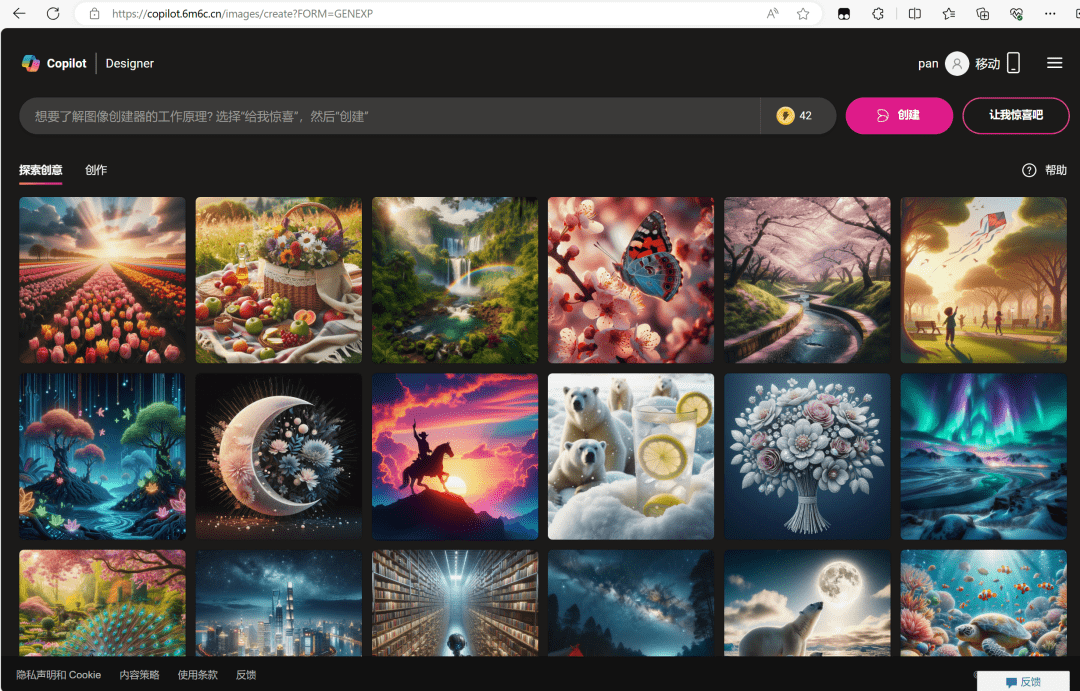
Task: Click the Copilot logo icon
Action: coord(31,63)
